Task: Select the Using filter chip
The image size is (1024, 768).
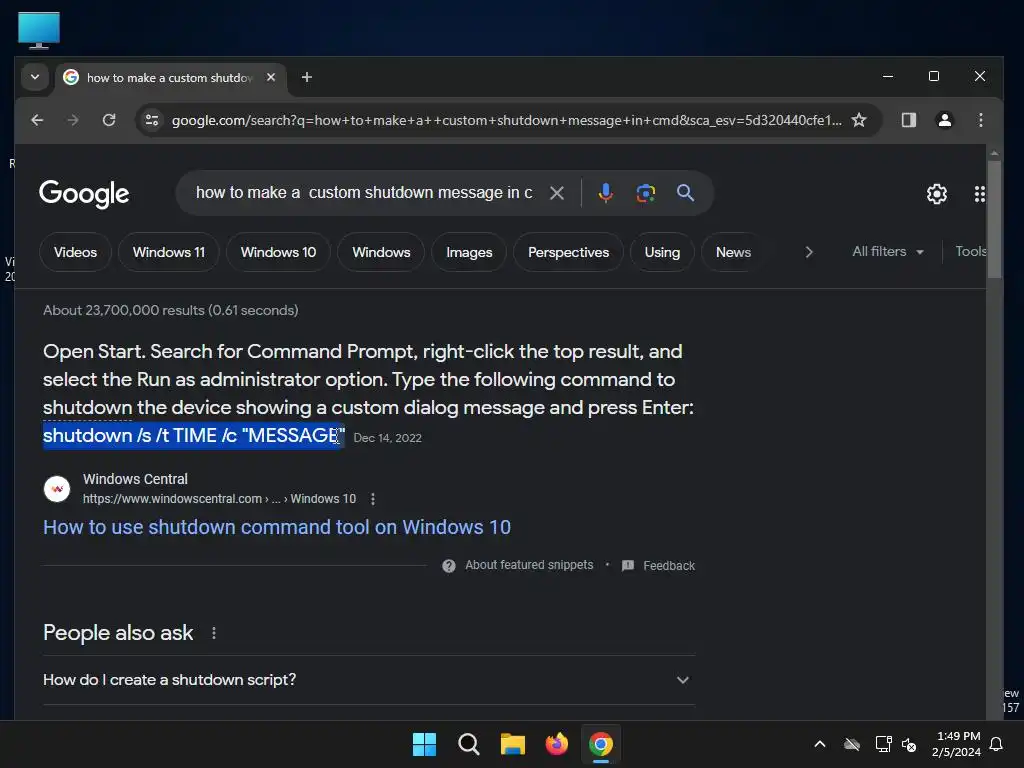Action: (x=662, y=252)
